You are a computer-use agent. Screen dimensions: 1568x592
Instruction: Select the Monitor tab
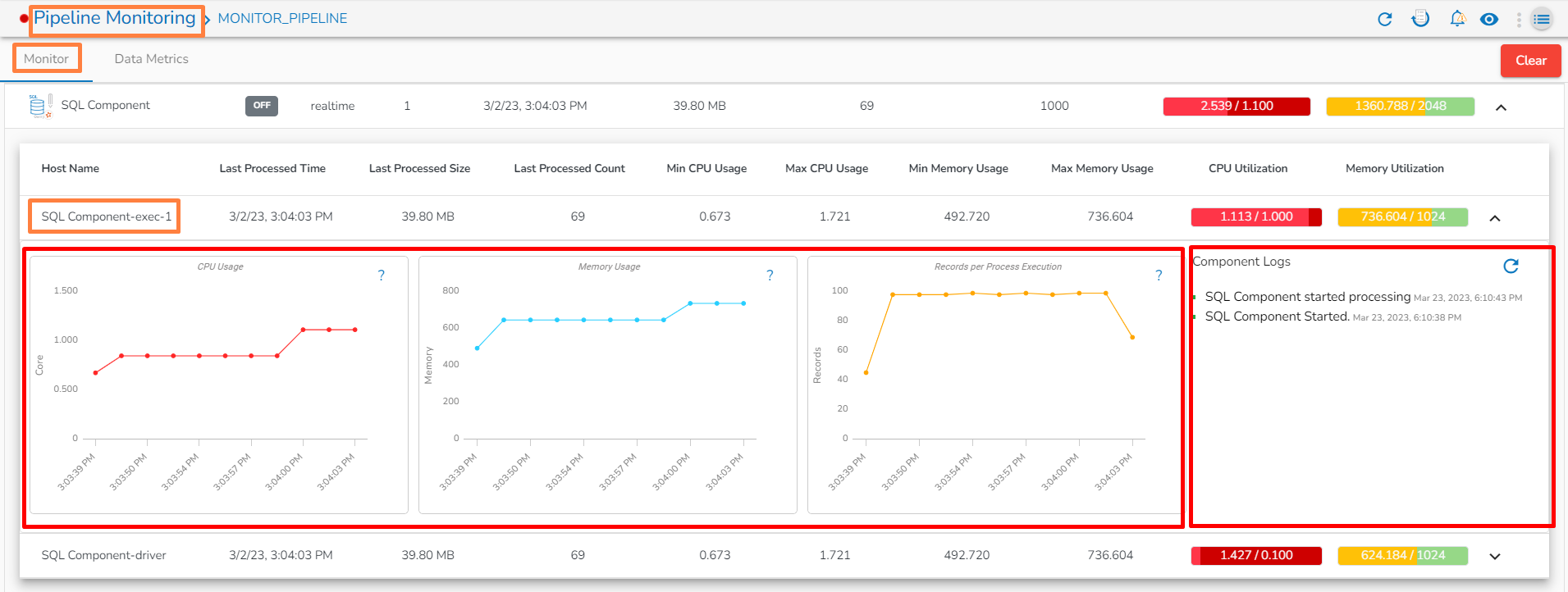[x=47, y=59]
